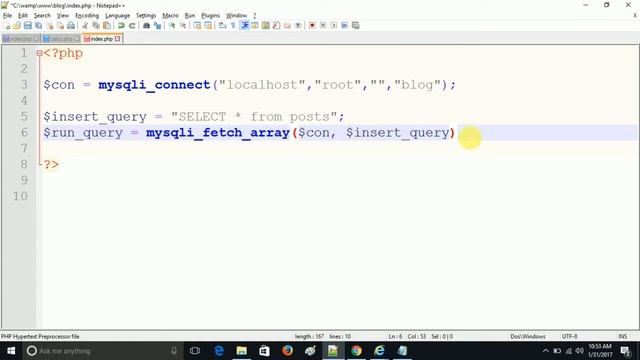The height and width of the screenshot is (360, 640).
Task: Click the Cortana 'Ask me anything' search box
Action: pos(102,351)
